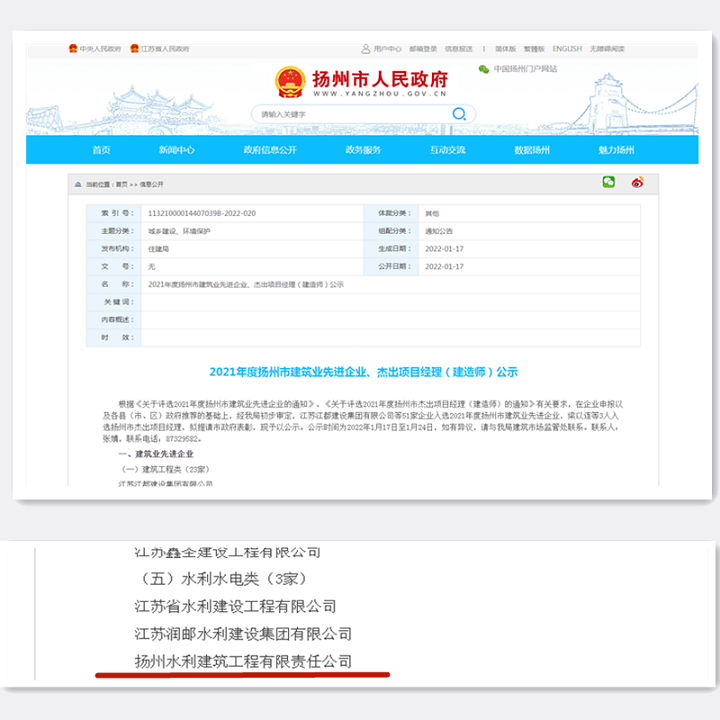Click the 用户中心 user icon
The image size is (720, 720).
[366, 48]
